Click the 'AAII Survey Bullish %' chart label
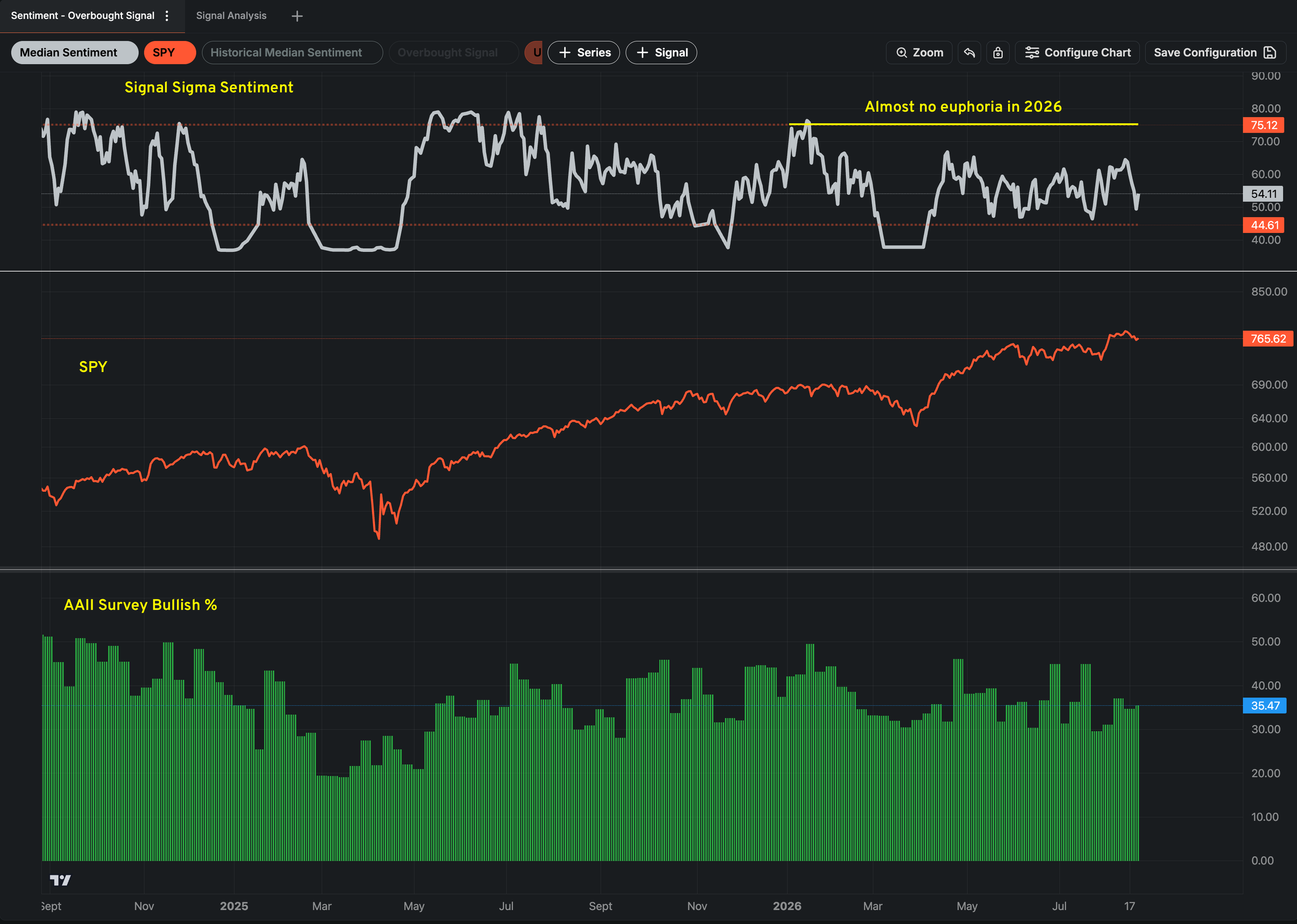1297x924 pixels. click(141, 605)
